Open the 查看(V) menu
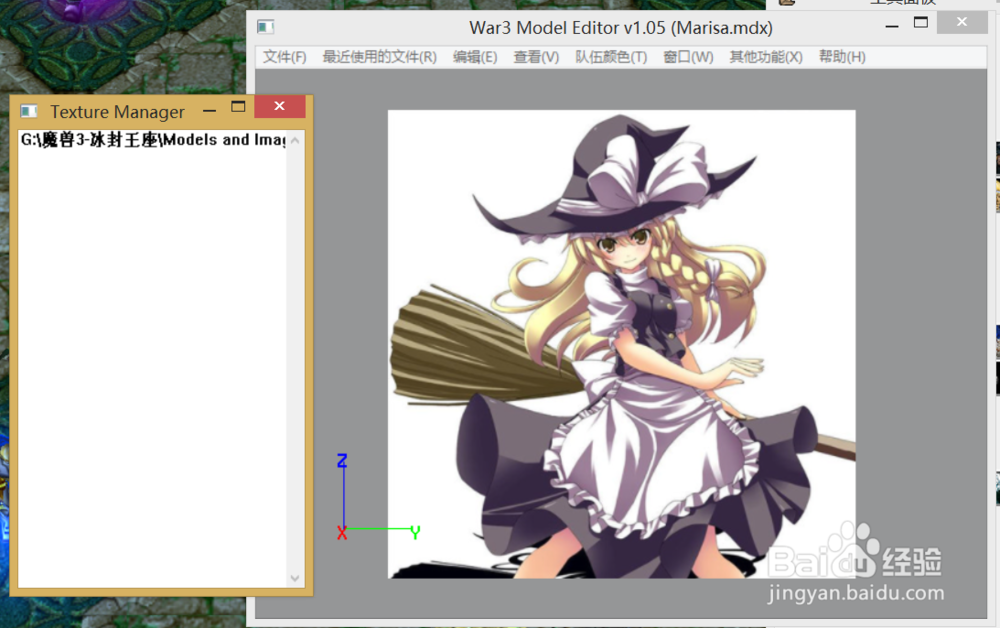Image resolution: width=1000 pixels, height=628 pixels. coord(536,57)
